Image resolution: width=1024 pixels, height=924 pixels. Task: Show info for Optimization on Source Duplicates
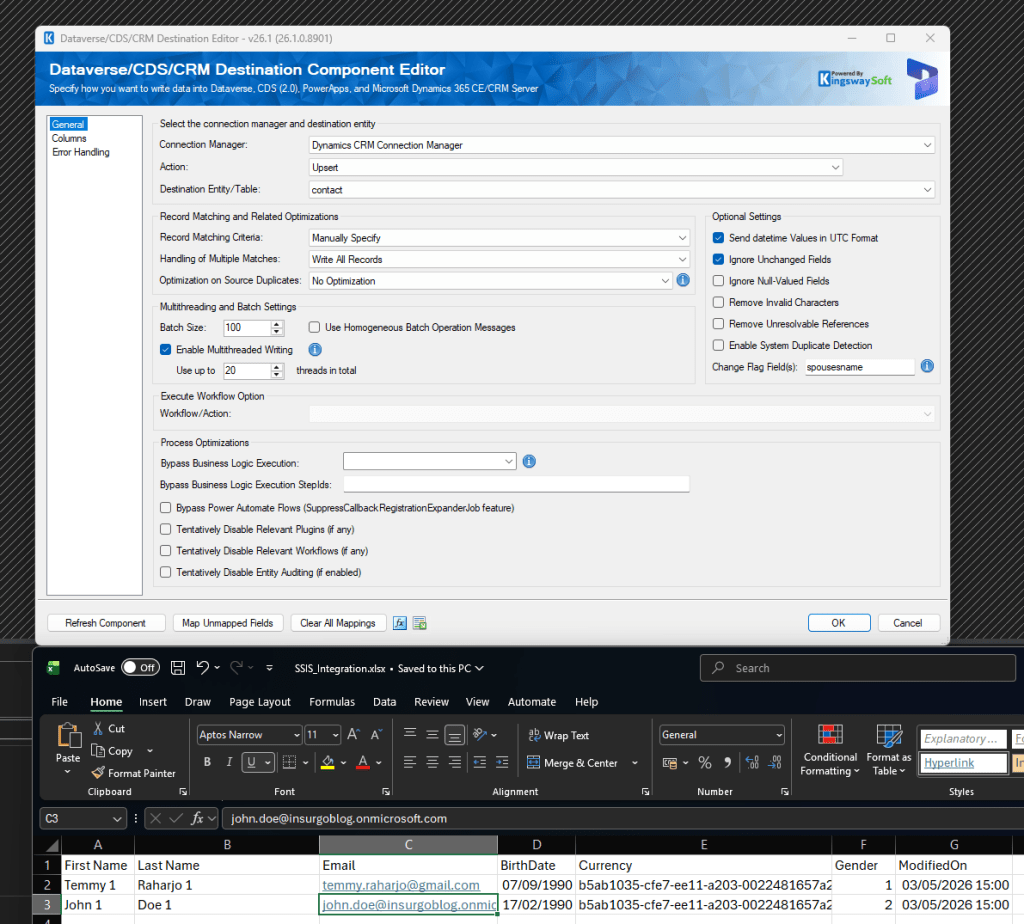click(683, 280)
